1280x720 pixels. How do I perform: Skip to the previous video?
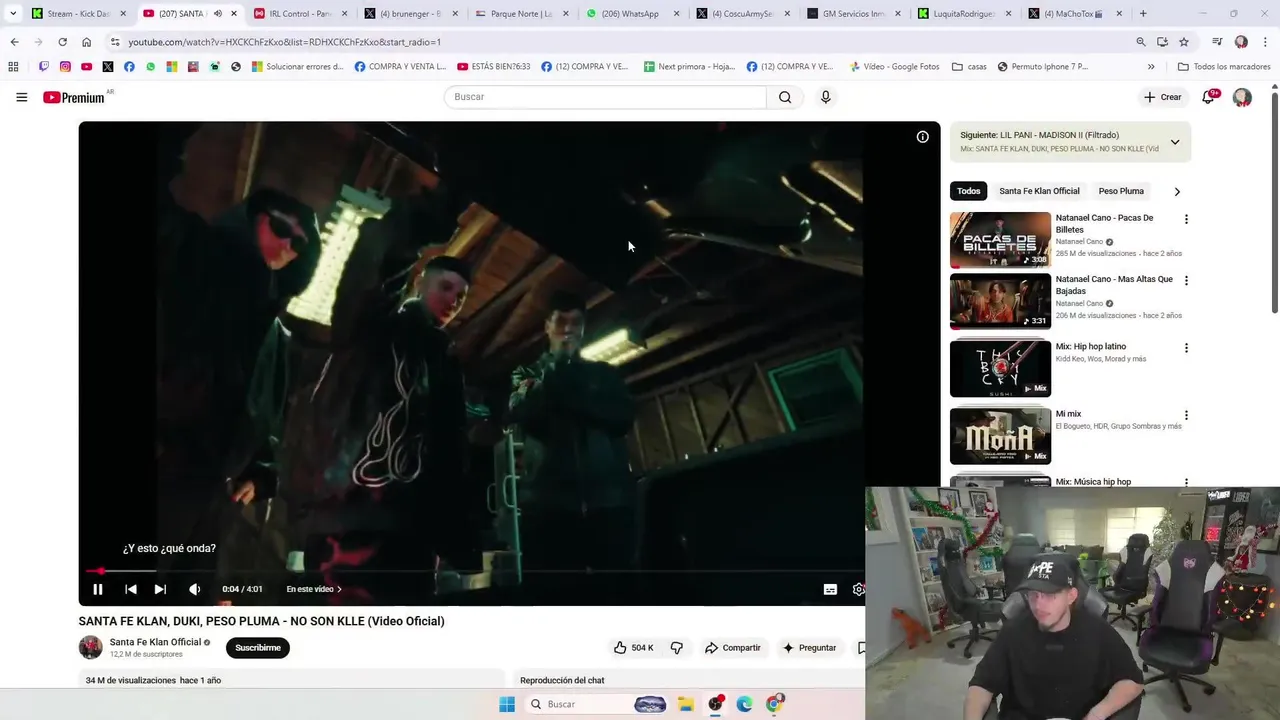130,589
